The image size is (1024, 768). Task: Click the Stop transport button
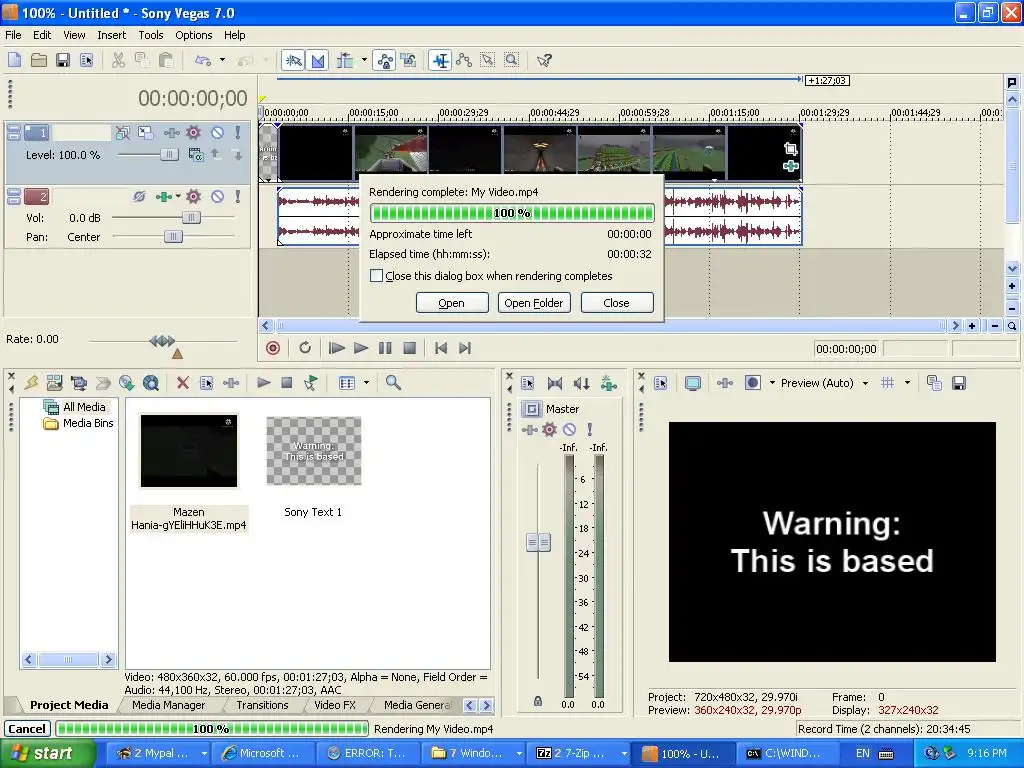tap(409, 348)
